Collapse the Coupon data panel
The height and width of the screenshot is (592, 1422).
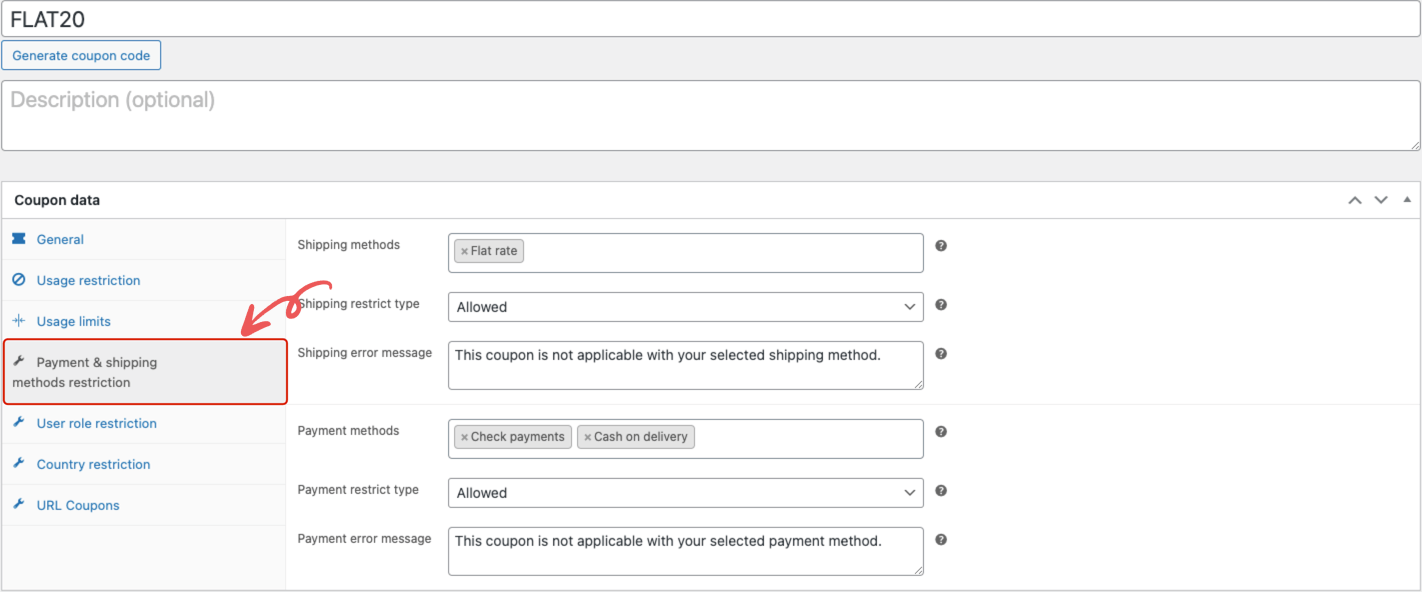[x=1407, y=199]
